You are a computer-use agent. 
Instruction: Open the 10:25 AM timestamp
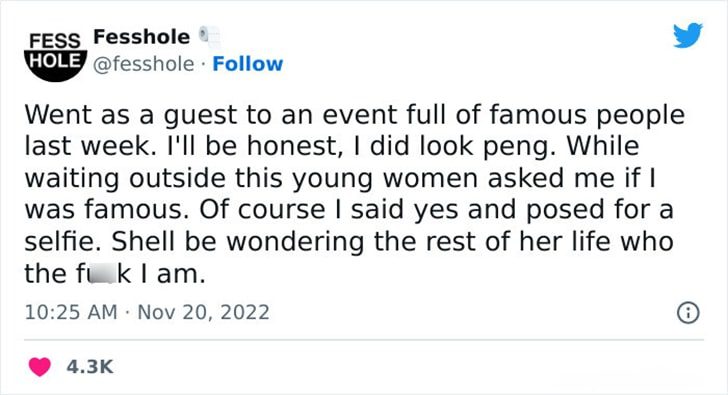pyautogui.click(x=71, y=312)
